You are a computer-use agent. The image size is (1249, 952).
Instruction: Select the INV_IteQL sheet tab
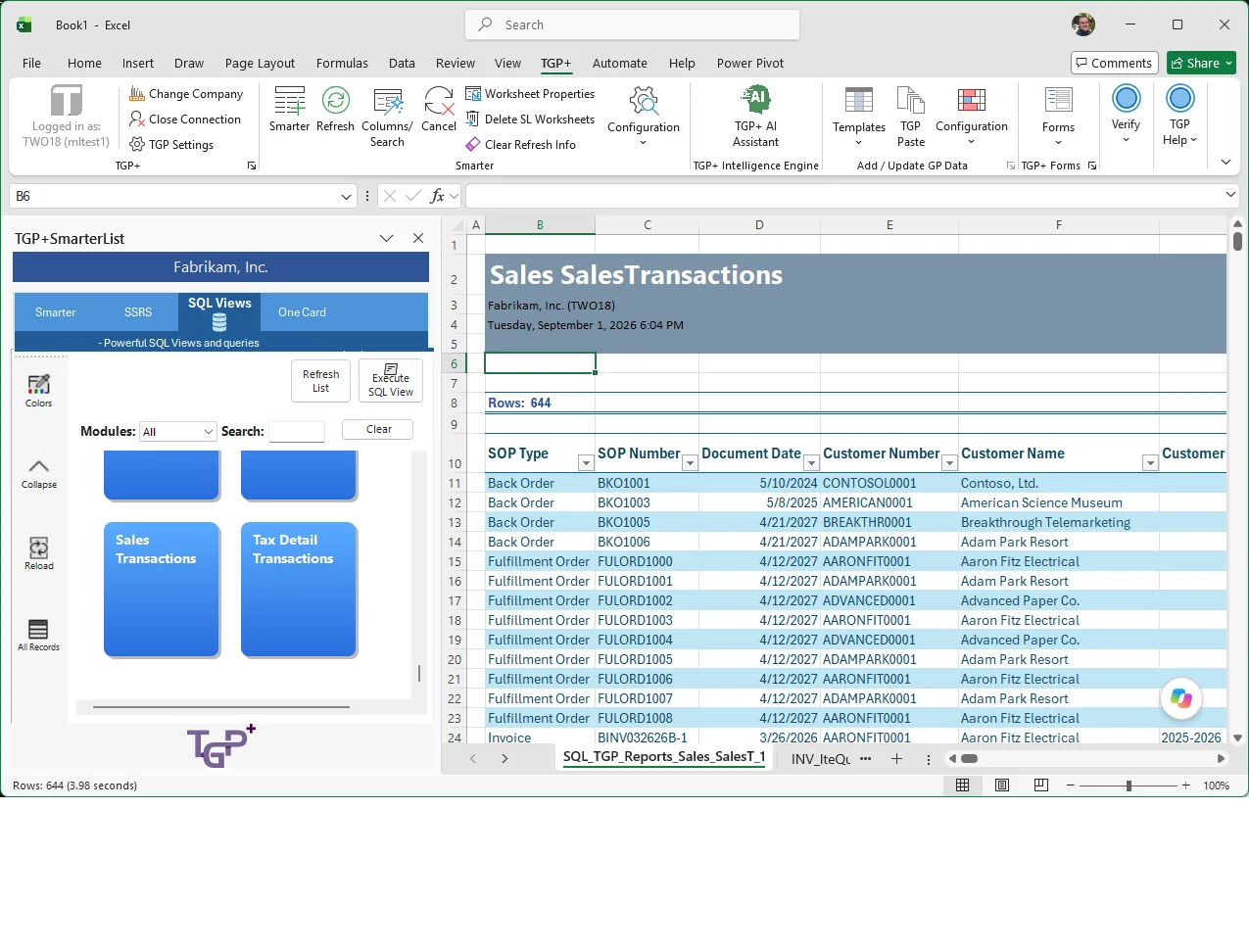tap(820, 759)
